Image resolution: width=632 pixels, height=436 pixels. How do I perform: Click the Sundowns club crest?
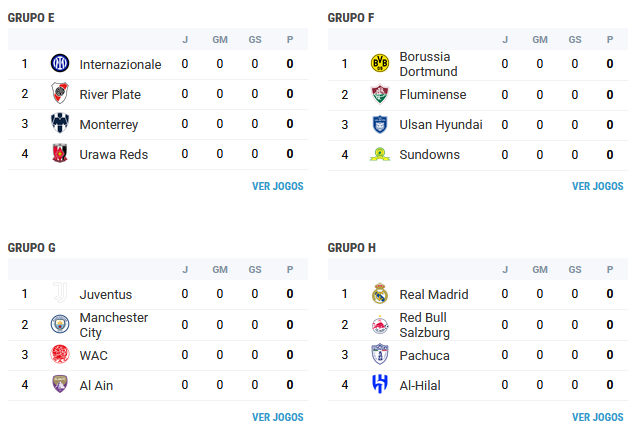tap(379, 154)
